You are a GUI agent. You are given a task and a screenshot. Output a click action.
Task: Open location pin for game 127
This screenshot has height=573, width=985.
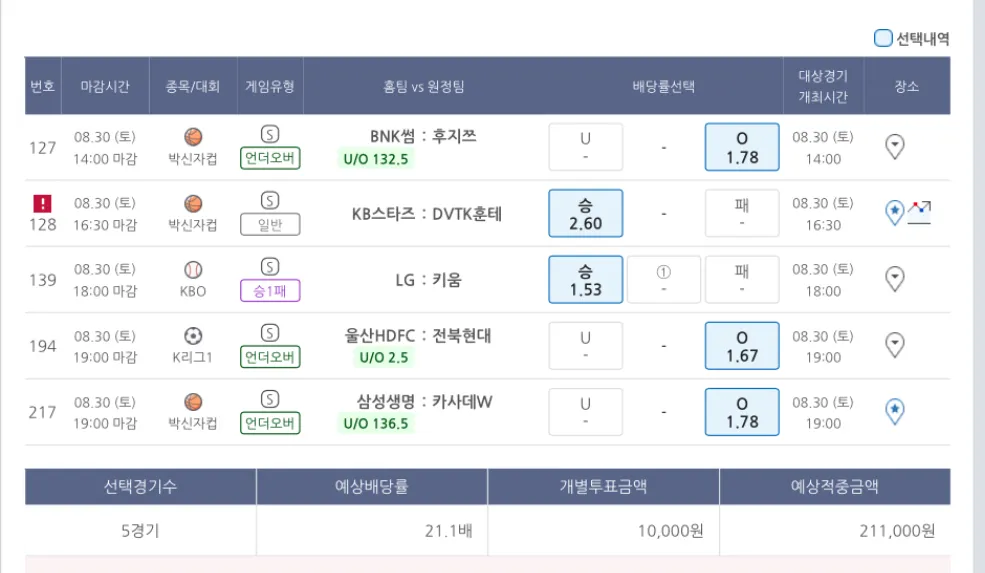[896, 147]
